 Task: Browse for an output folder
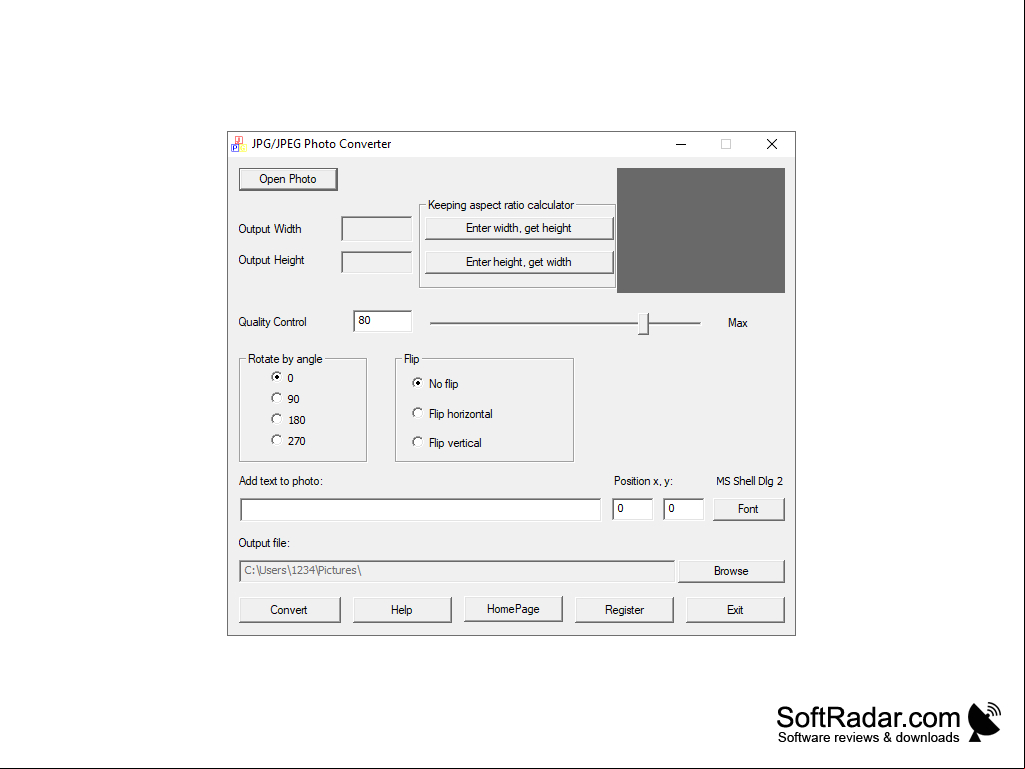click(731, 571)
